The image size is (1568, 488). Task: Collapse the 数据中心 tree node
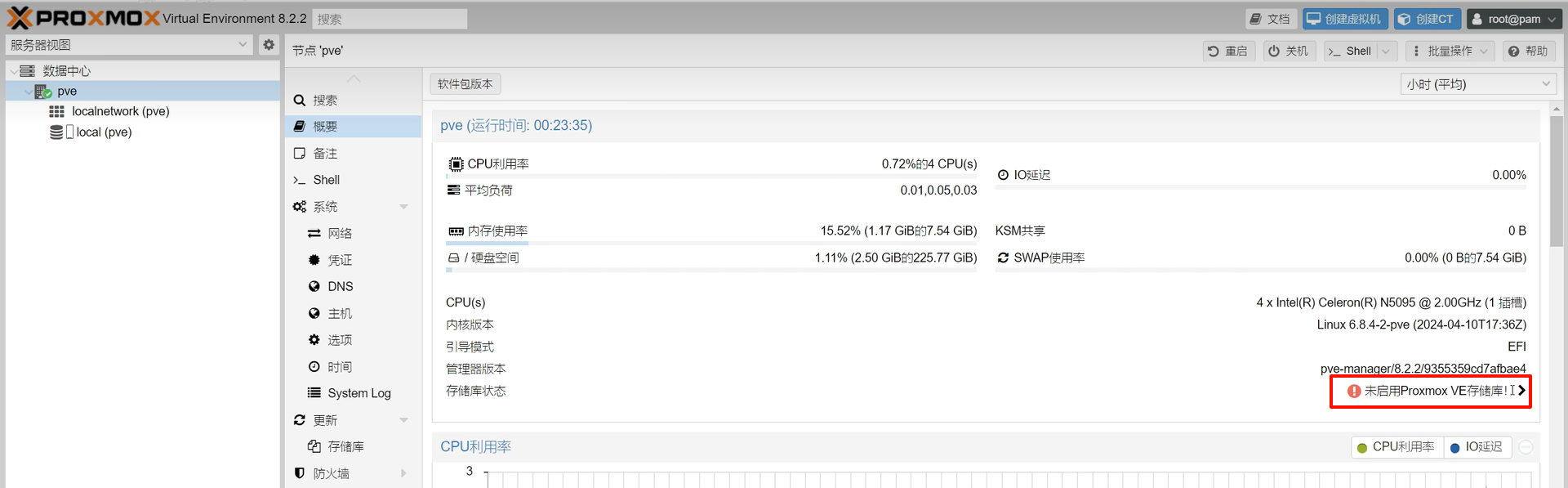click(13, 71)
